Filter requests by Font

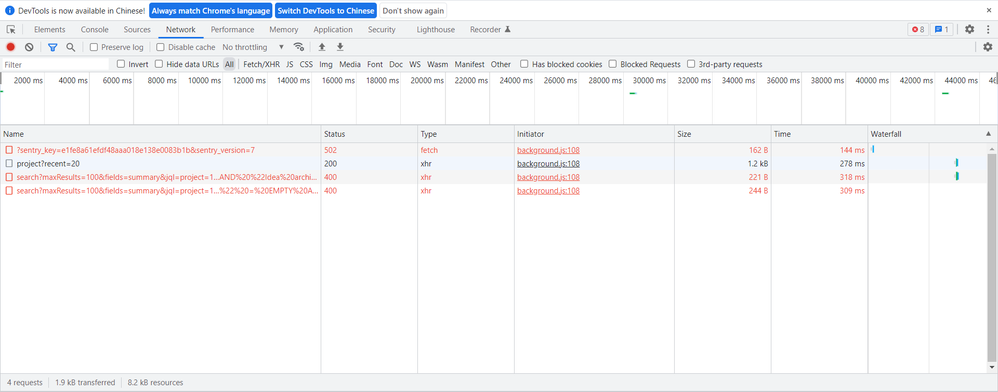[376, 64]
